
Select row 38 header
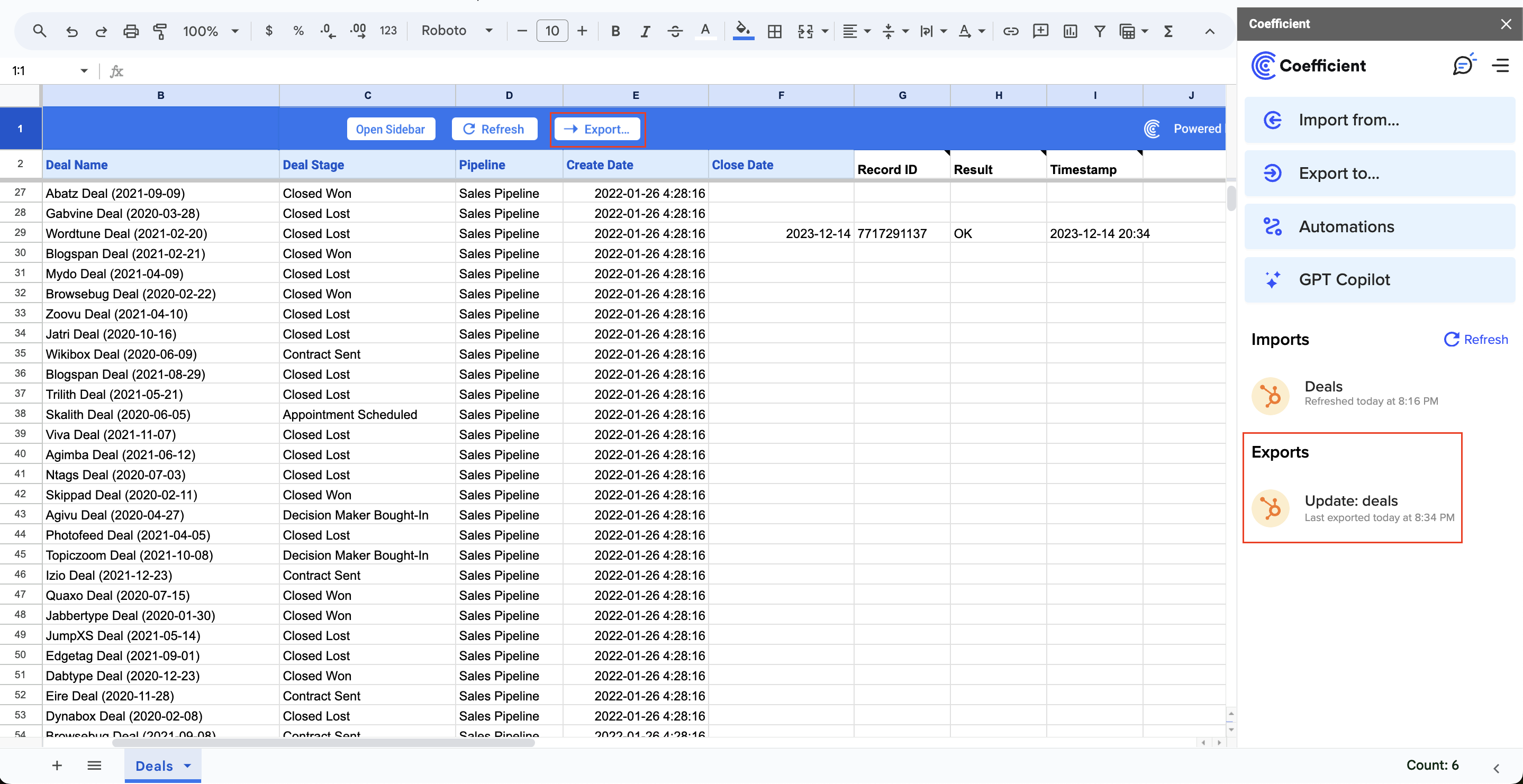pos(21,414)
